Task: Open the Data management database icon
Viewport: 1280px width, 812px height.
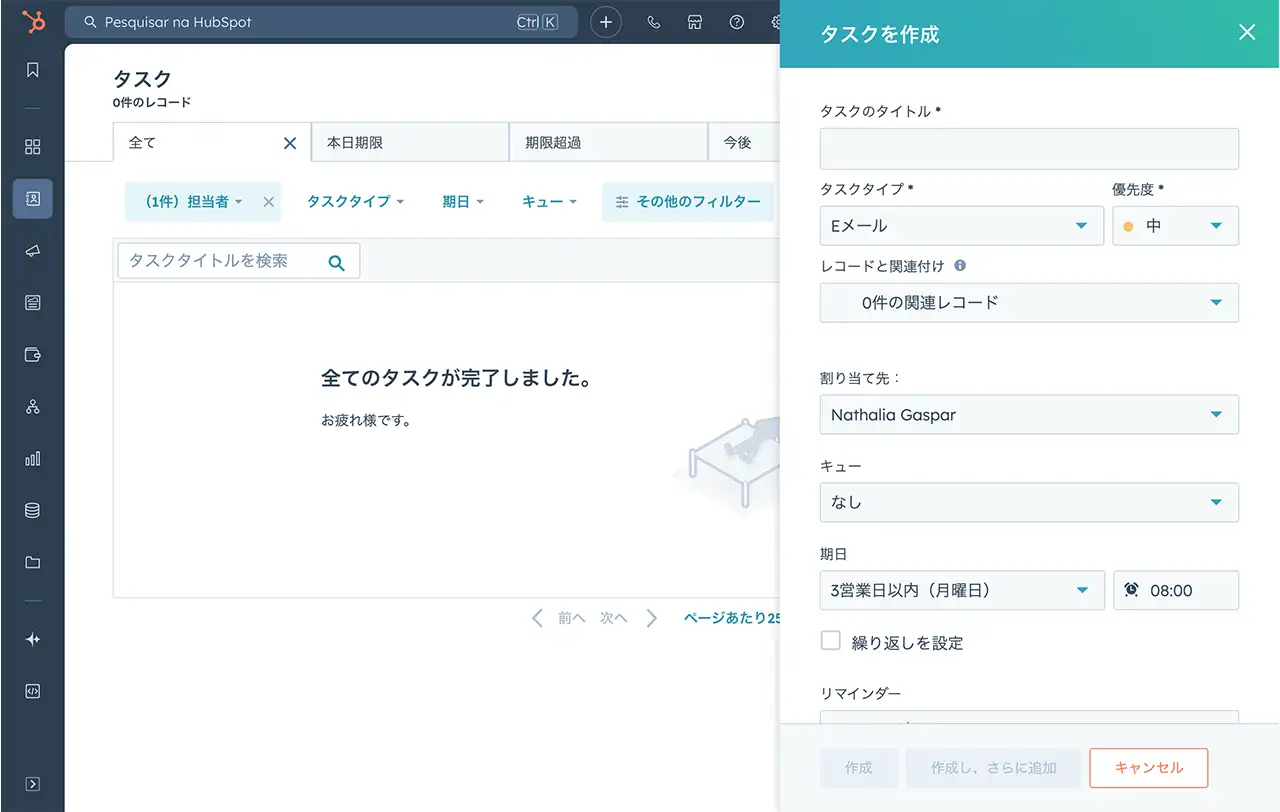Action: [33, 511]
